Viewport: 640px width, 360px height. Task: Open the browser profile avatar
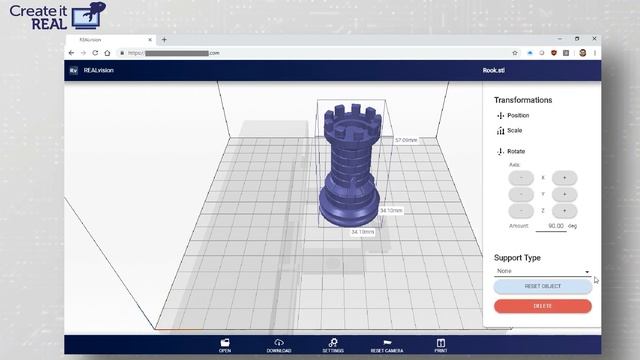[x=582, y=53]
